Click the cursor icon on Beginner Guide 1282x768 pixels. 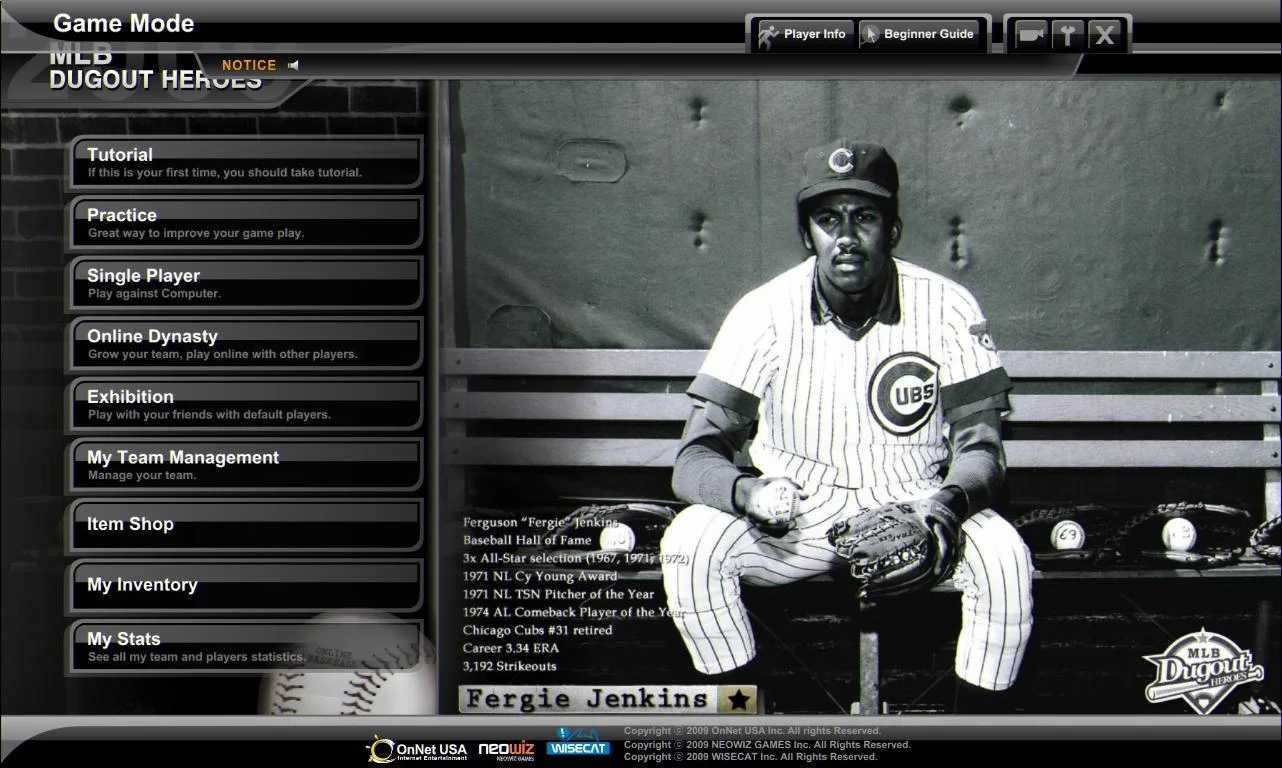870,35
